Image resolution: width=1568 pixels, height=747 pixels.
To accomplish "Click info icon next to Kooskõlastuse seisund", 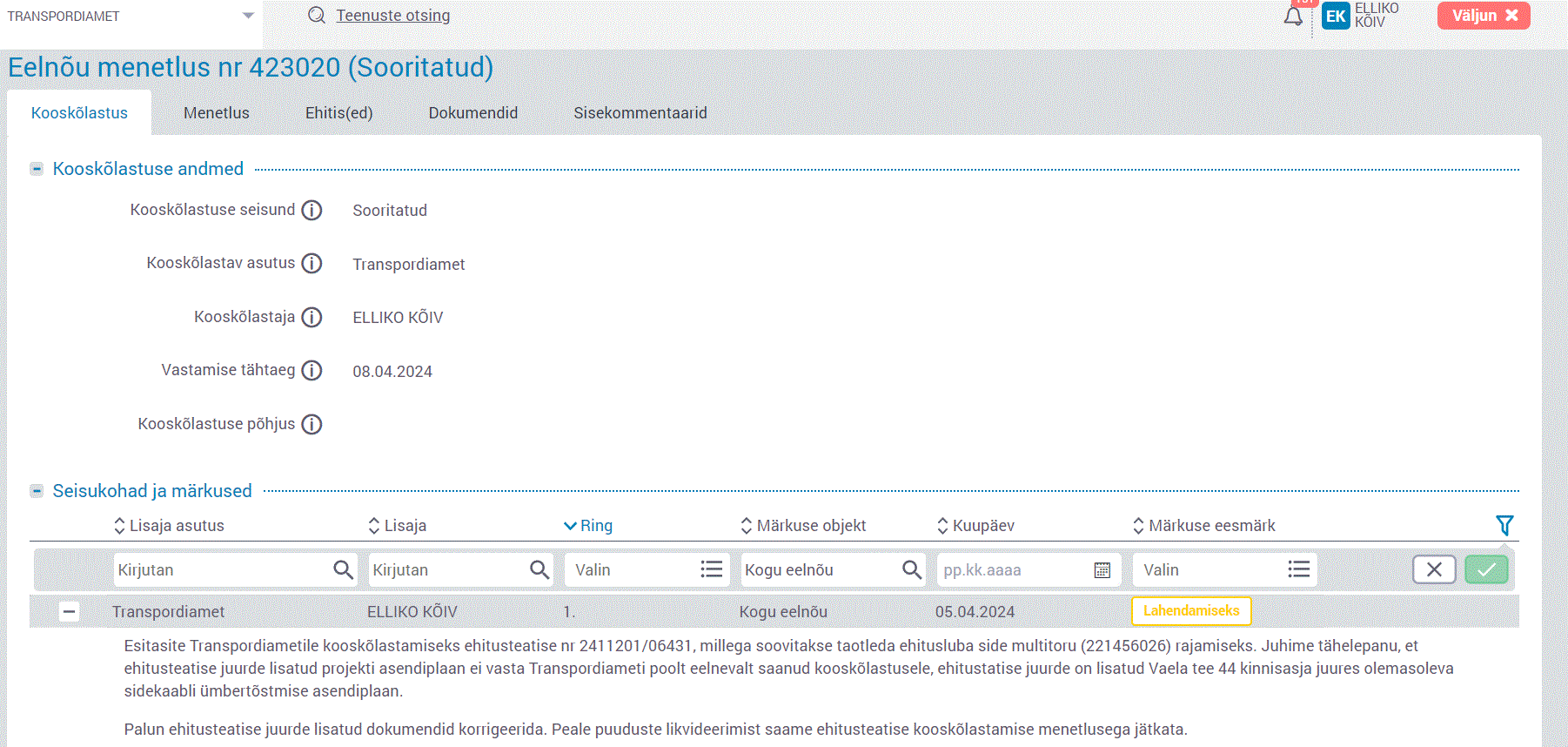I will click(x=312, y=211).
